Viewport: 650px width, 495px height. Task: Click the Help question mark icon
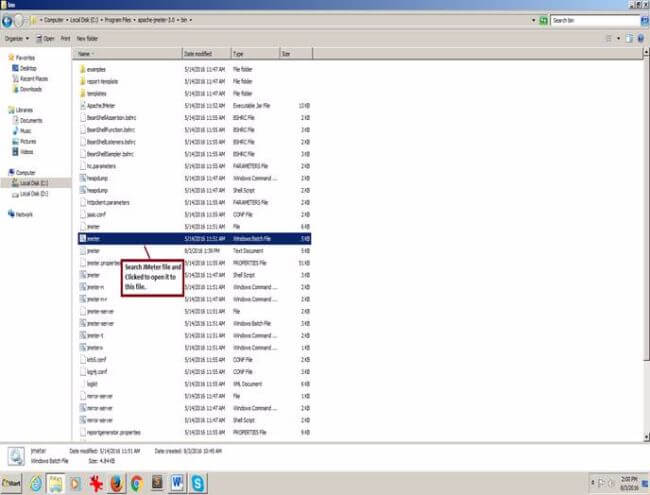pos(641,39)
